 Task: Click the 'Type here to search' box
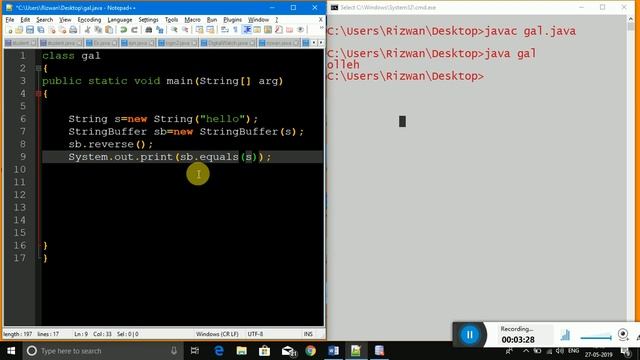click(102, 351)
